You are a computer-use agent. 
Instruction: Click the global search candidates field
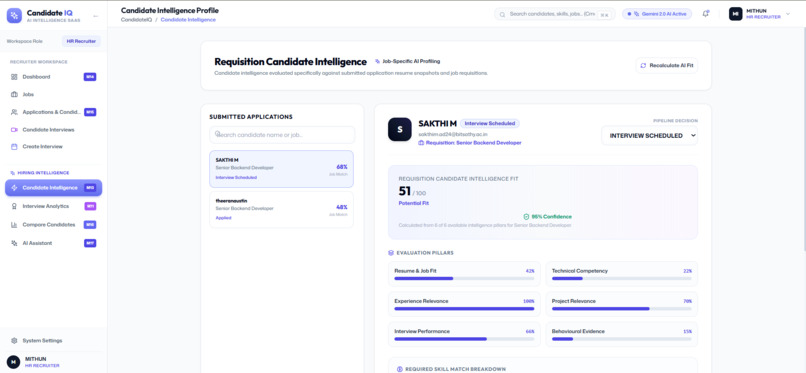tap(555, 14)
